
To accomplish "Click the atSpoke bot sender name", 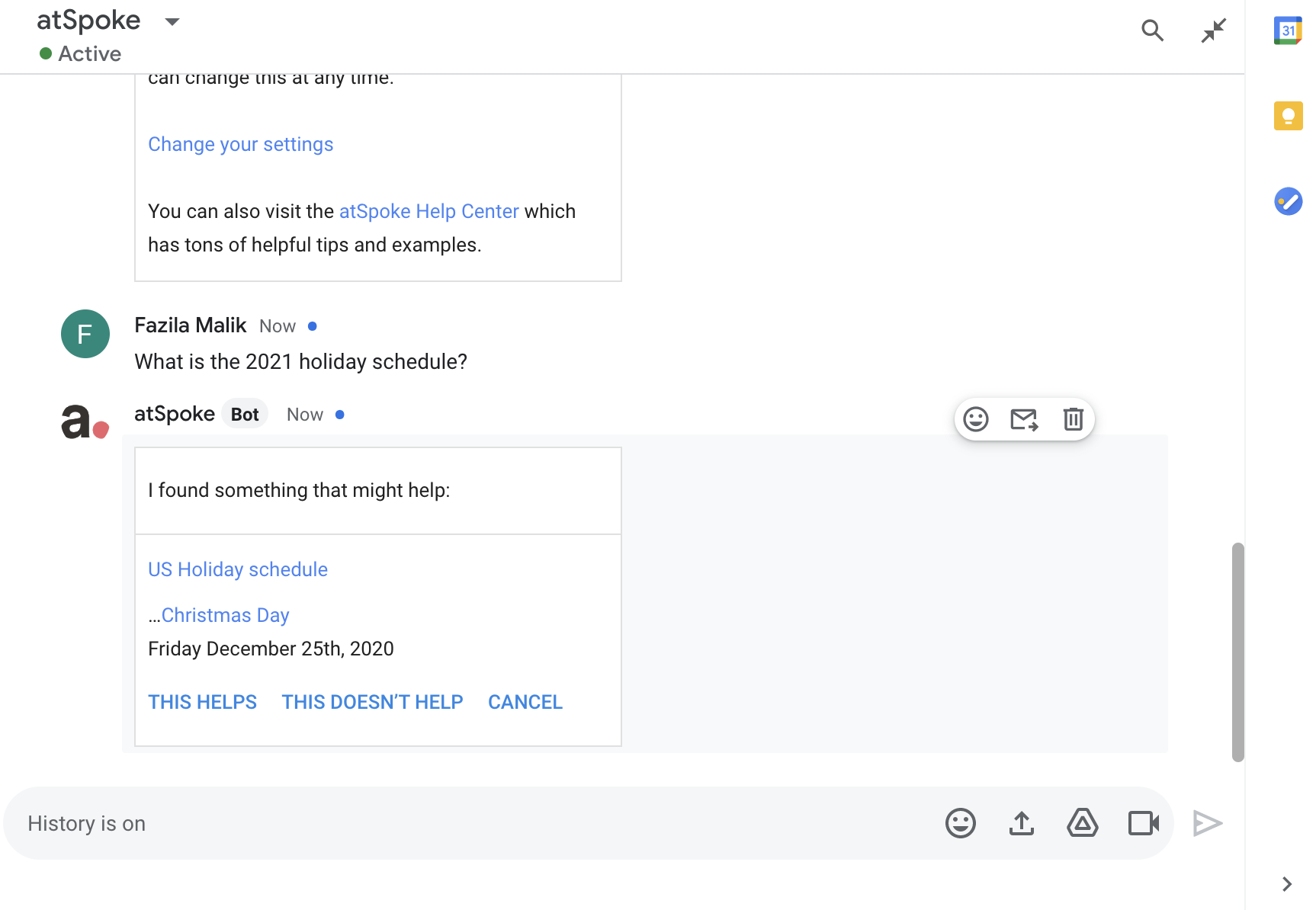I will tap(175, 414).
